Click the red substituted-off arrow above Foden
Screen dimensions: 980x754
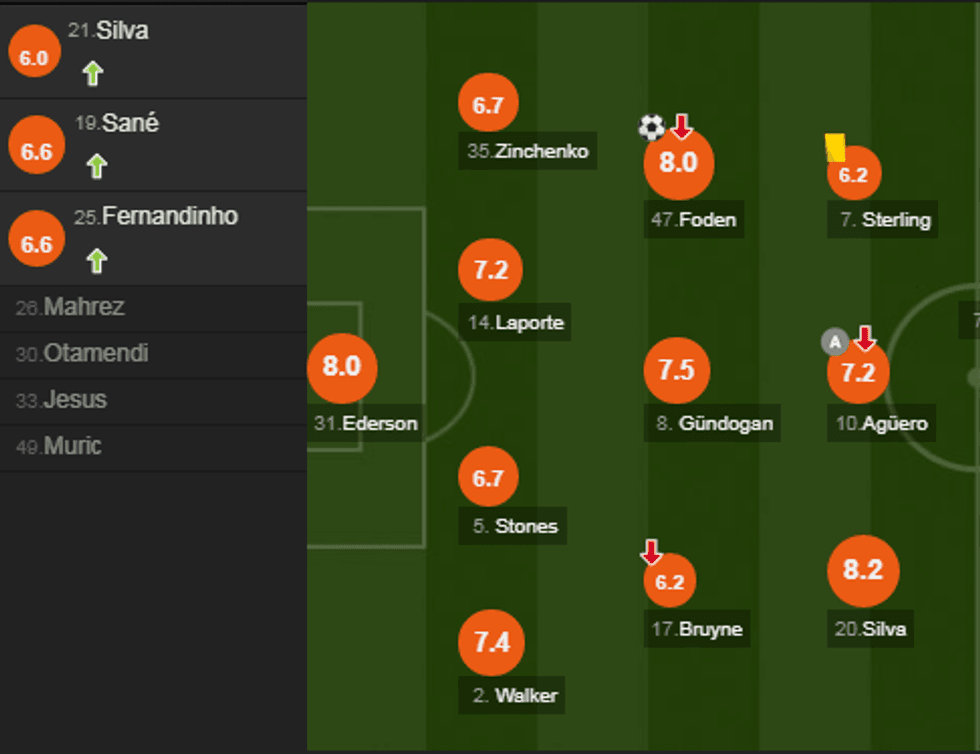682,127
